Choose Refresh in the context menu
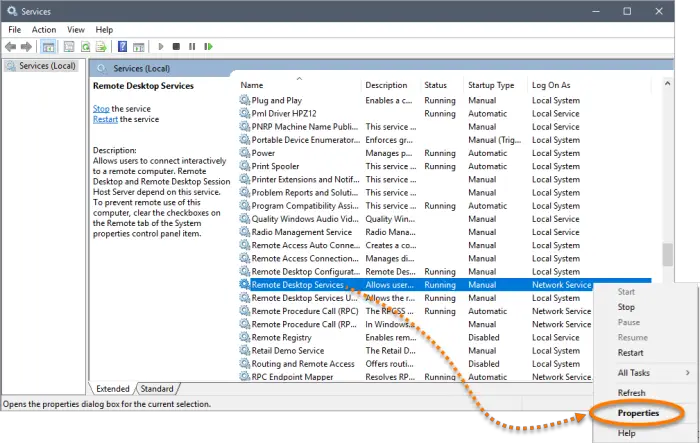The image size is (700, 443). pyautogui.click(x=631, y=393)
